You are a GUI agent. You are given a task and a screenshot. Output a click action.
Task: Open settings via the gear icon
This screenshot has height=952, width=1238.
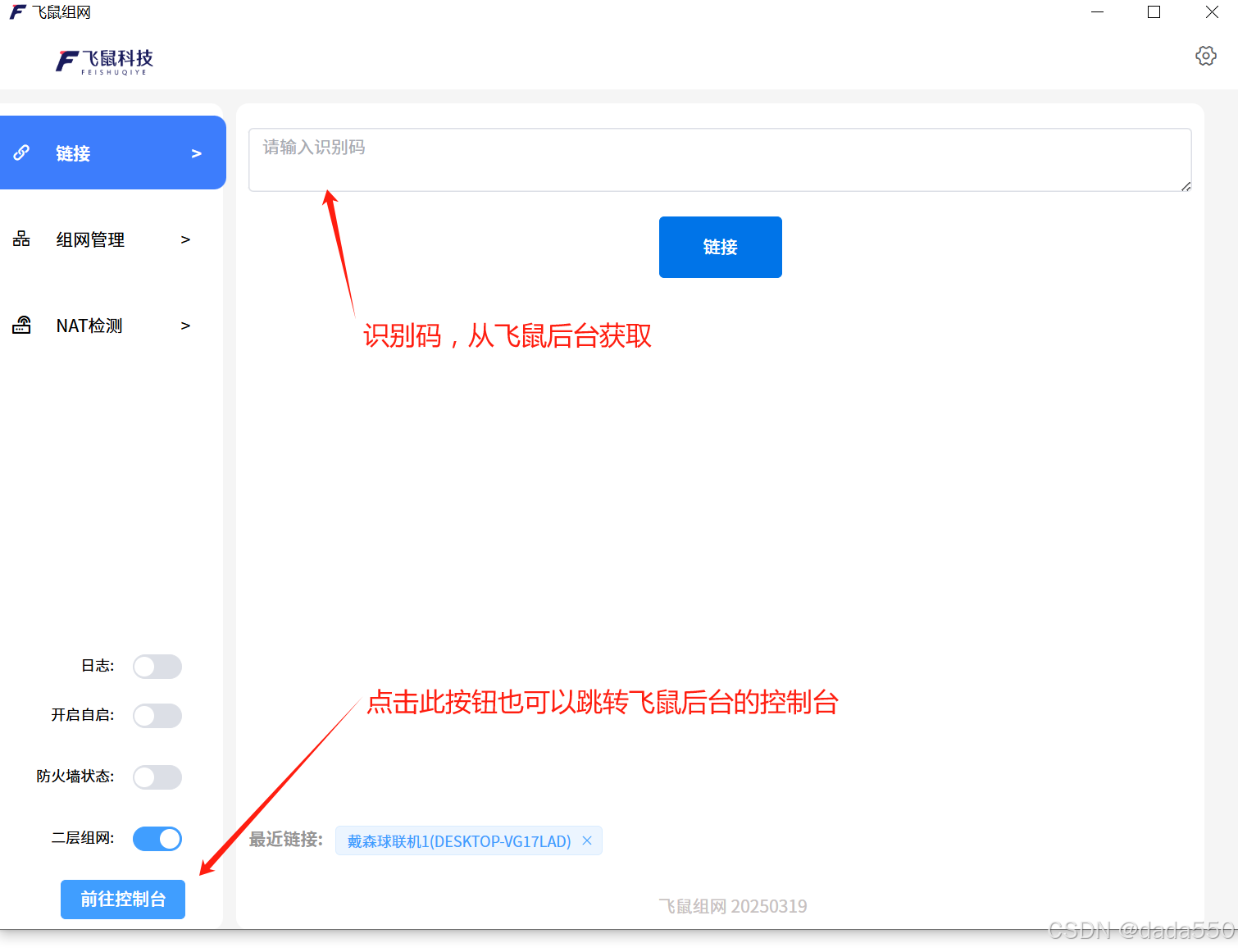tap(1205, 56)
